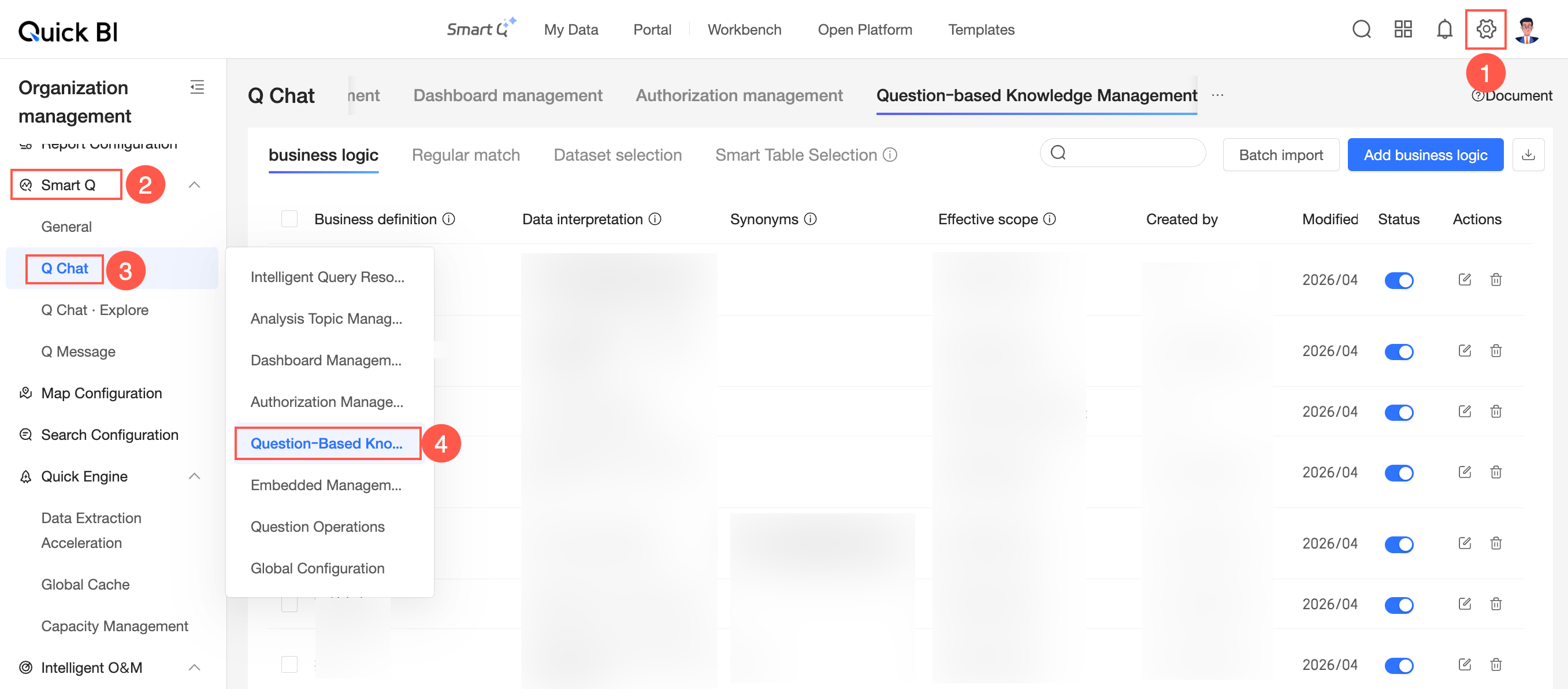The height and width of the screenshot is (689, 1568).
Task: Click the edit icon in first table row
Action: [1465, 280]
